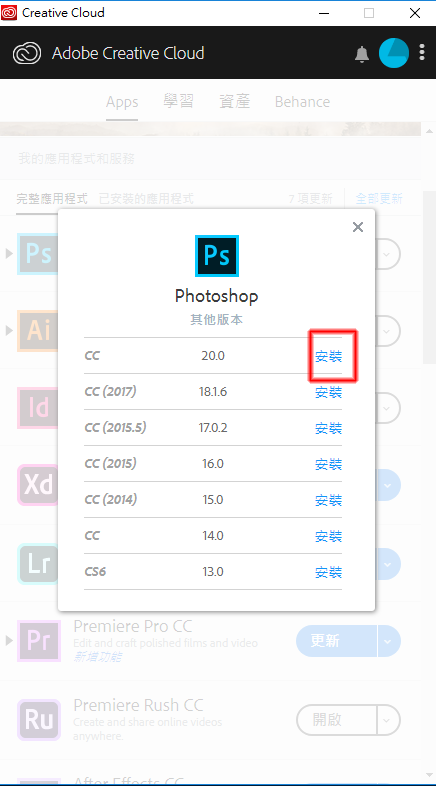
Task: Expand the Illustrator disclosure triangle
Action: pos(9,330)
